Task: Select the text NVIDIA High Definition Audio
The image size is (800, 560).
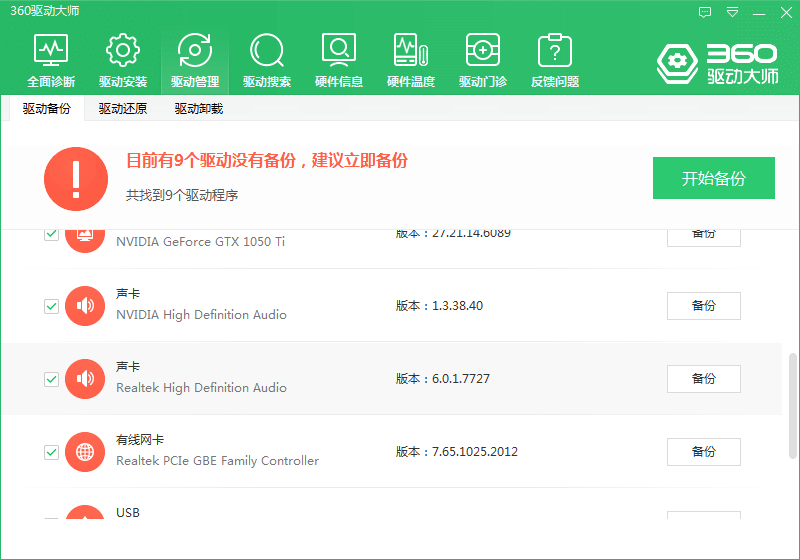Action: click(201, 315)
